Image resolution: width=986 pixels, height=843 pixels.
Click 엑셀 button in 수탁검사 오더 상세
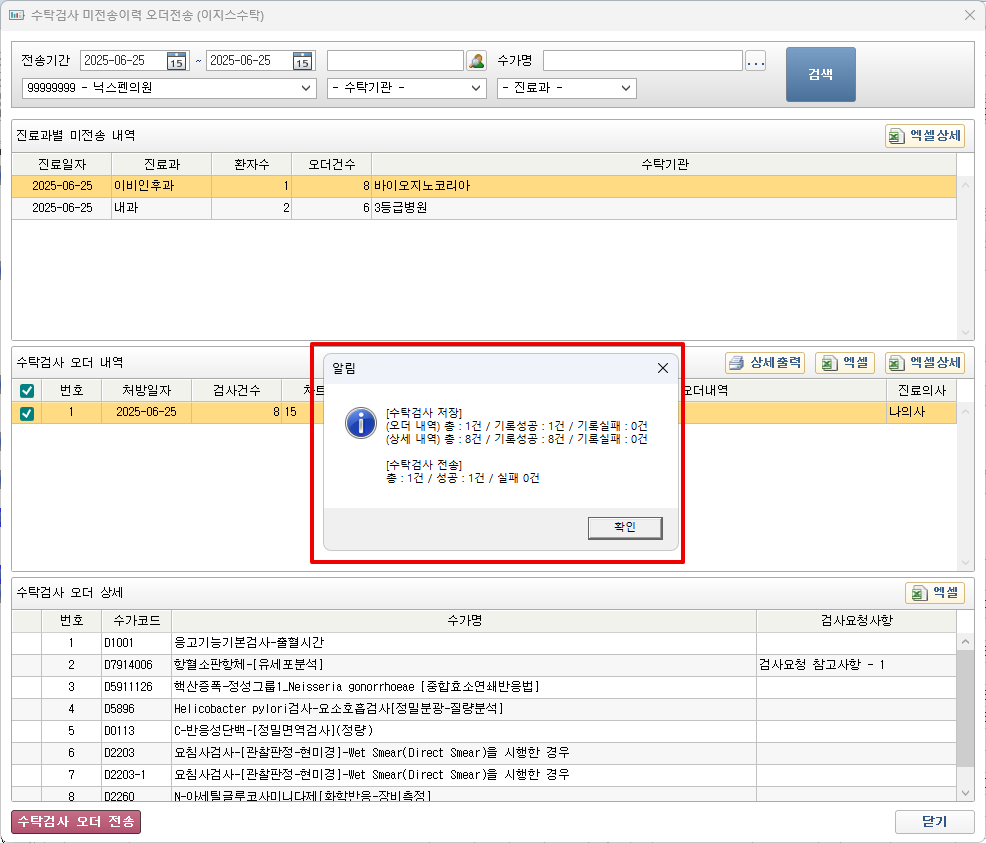935,593
